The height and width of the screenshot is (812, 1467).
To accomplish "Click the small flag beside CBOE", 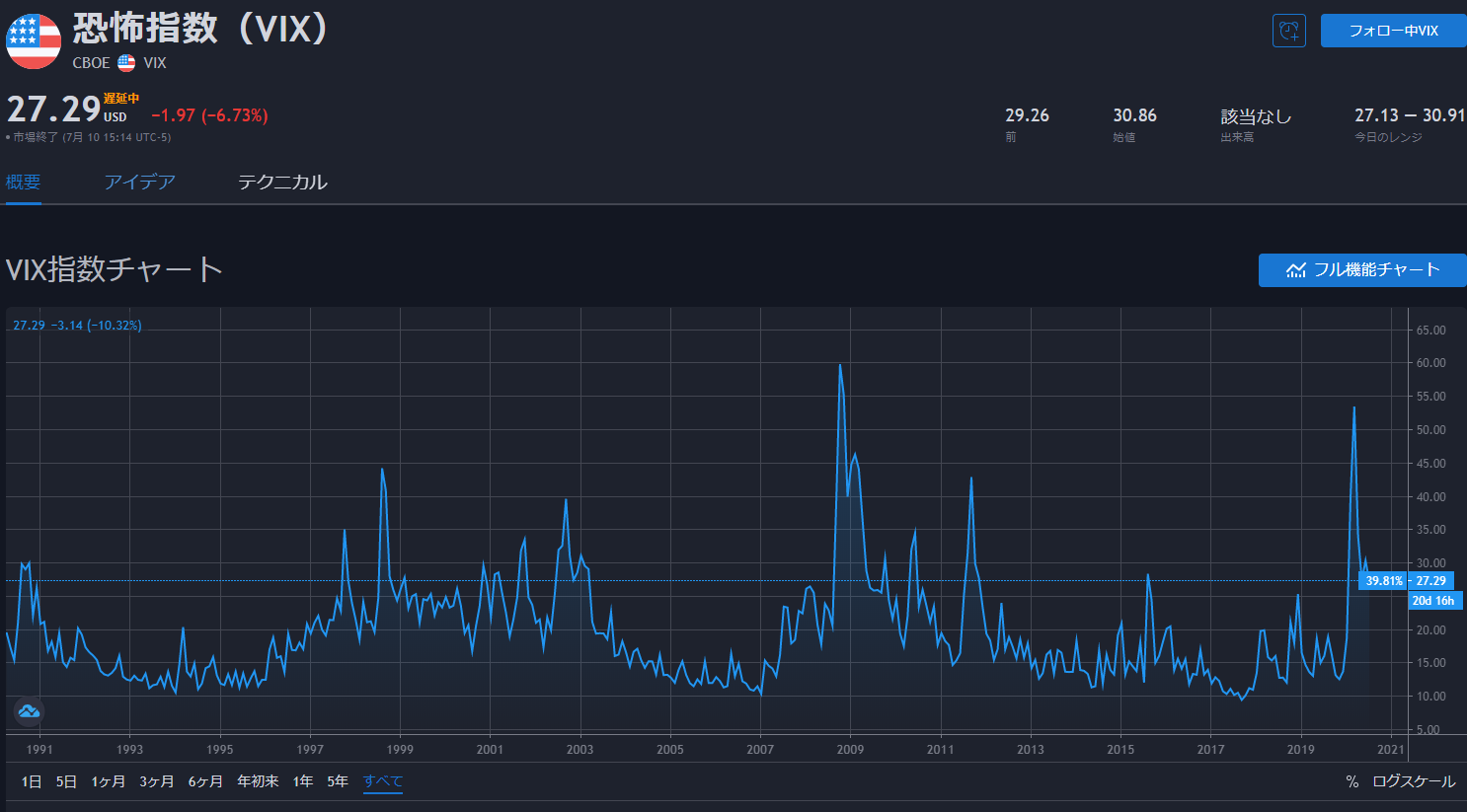I will coord(126,62).
